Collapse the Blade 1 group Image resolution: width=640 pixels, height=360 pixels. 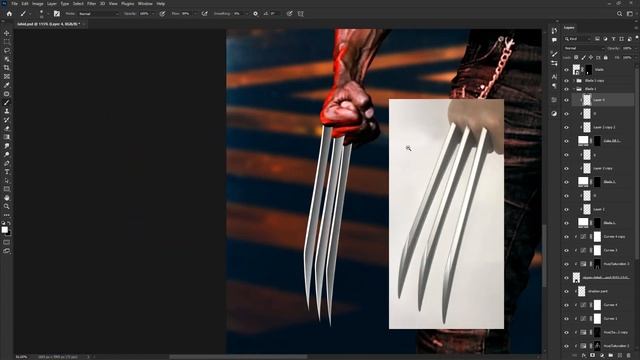click(x=574, y=89)
